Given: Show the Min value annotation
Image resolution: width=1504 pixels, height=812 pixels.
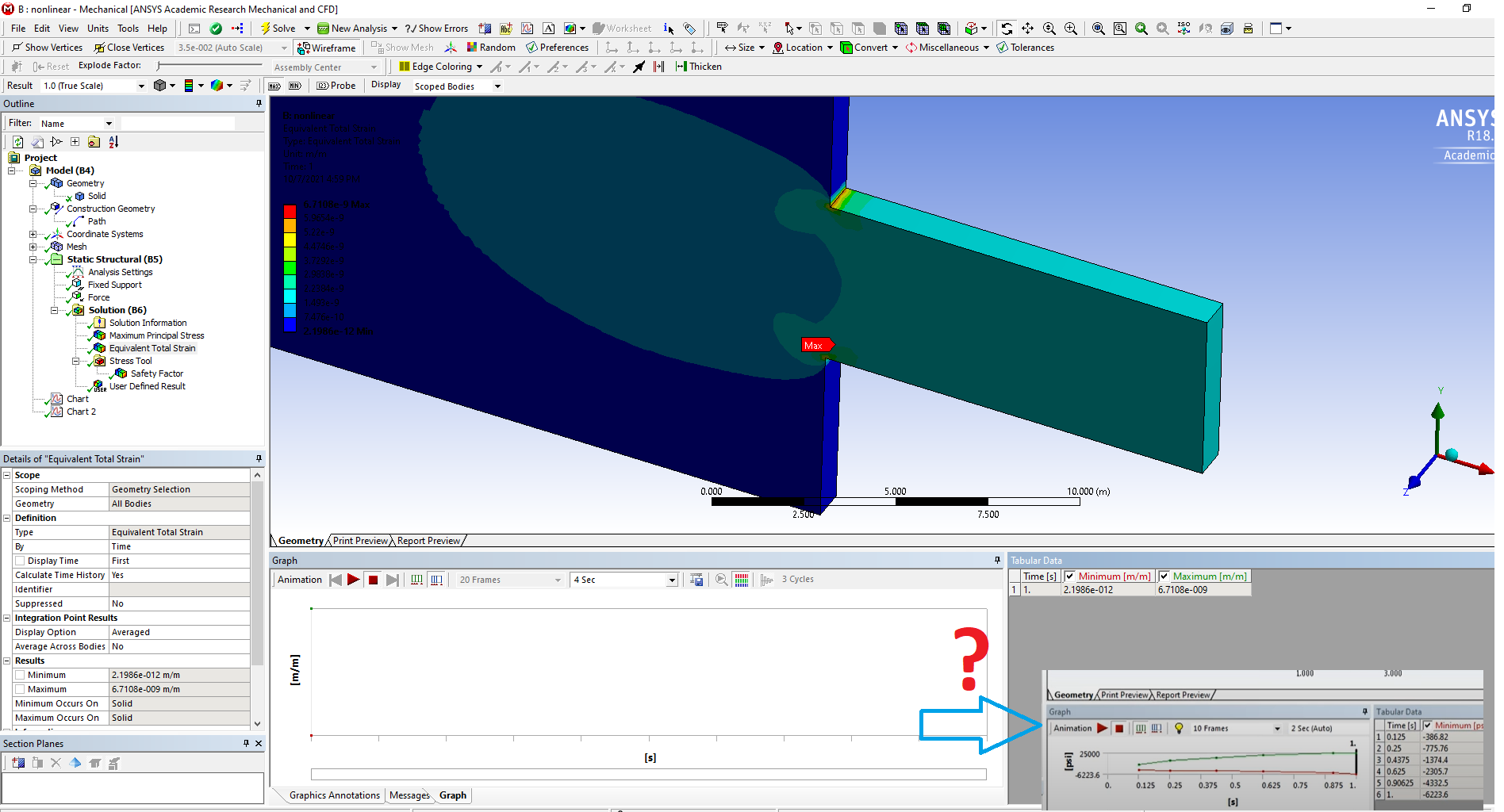Looking at the screenshot, I should (294, 86).
